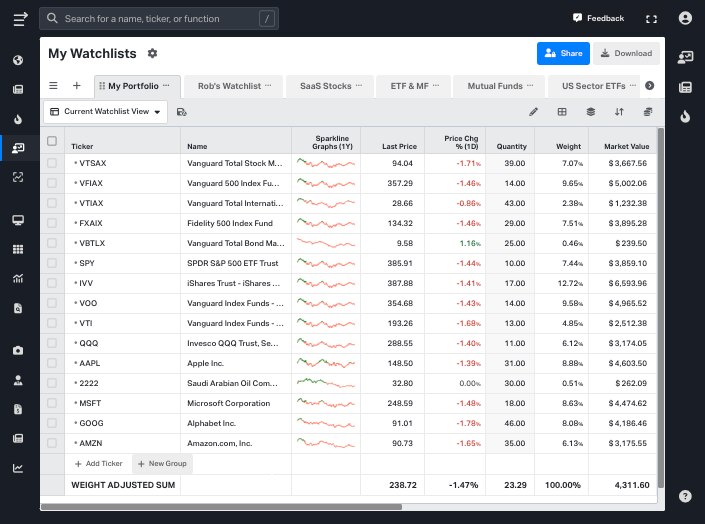Open the My Portfolio tab options menu
Screen dimensions: 705x524
click(167, 86)
